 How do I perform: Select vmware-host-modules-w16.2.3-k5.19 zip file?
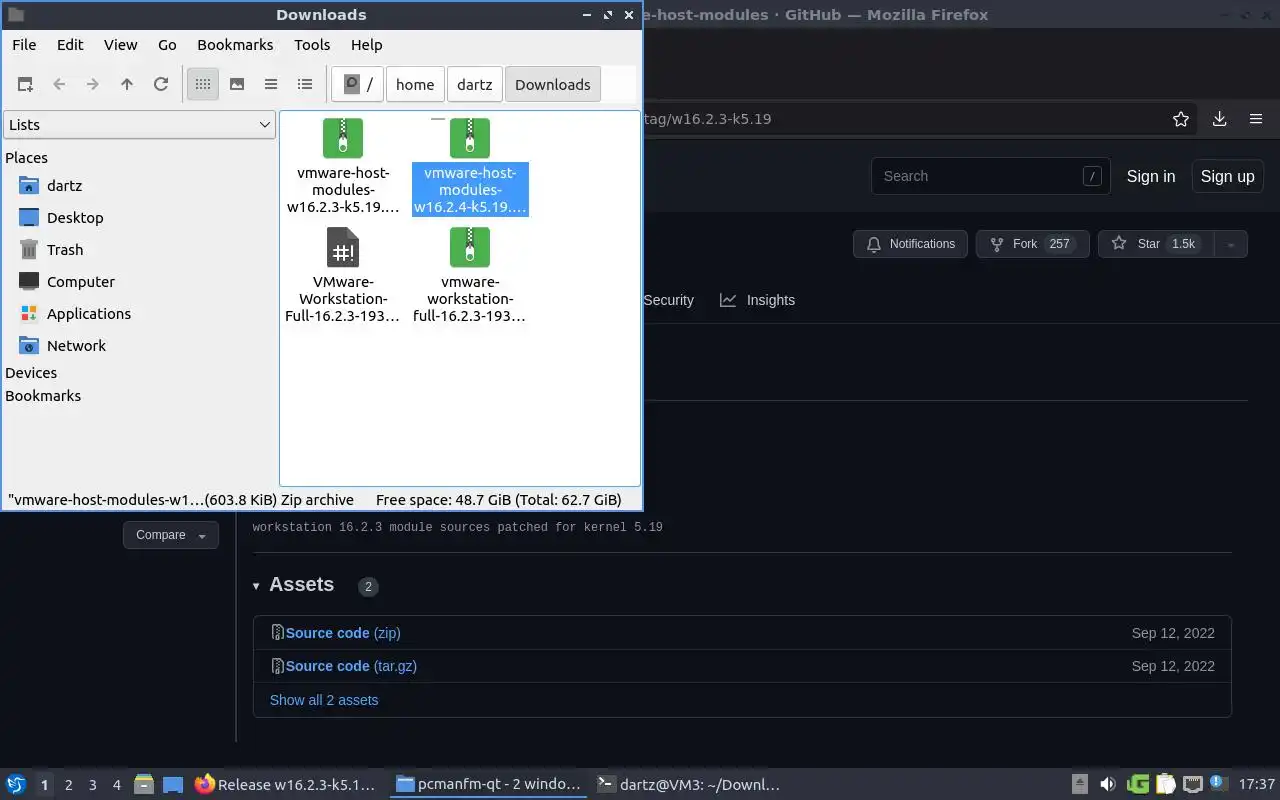pos(343,166)
